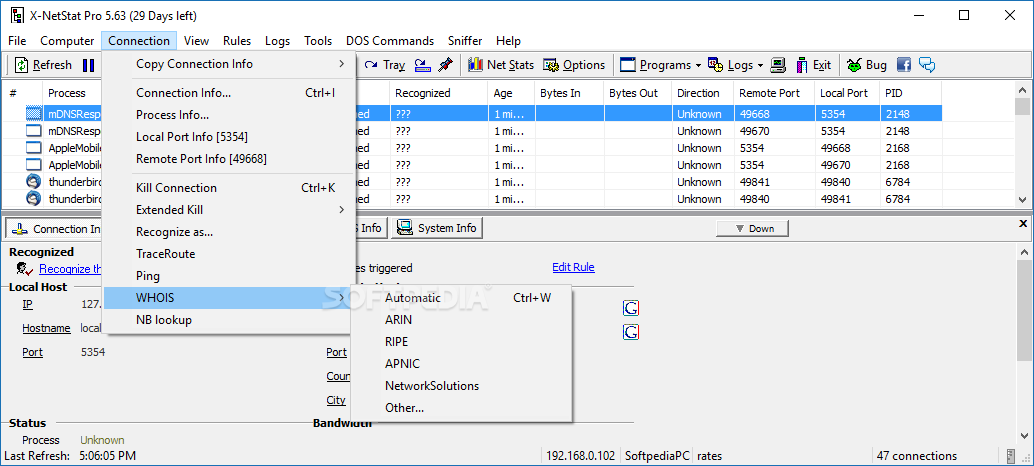This screenshot has width=1034, height=466.
Task: Choose Process Info... menu entry
Action: tap(229, 115)
